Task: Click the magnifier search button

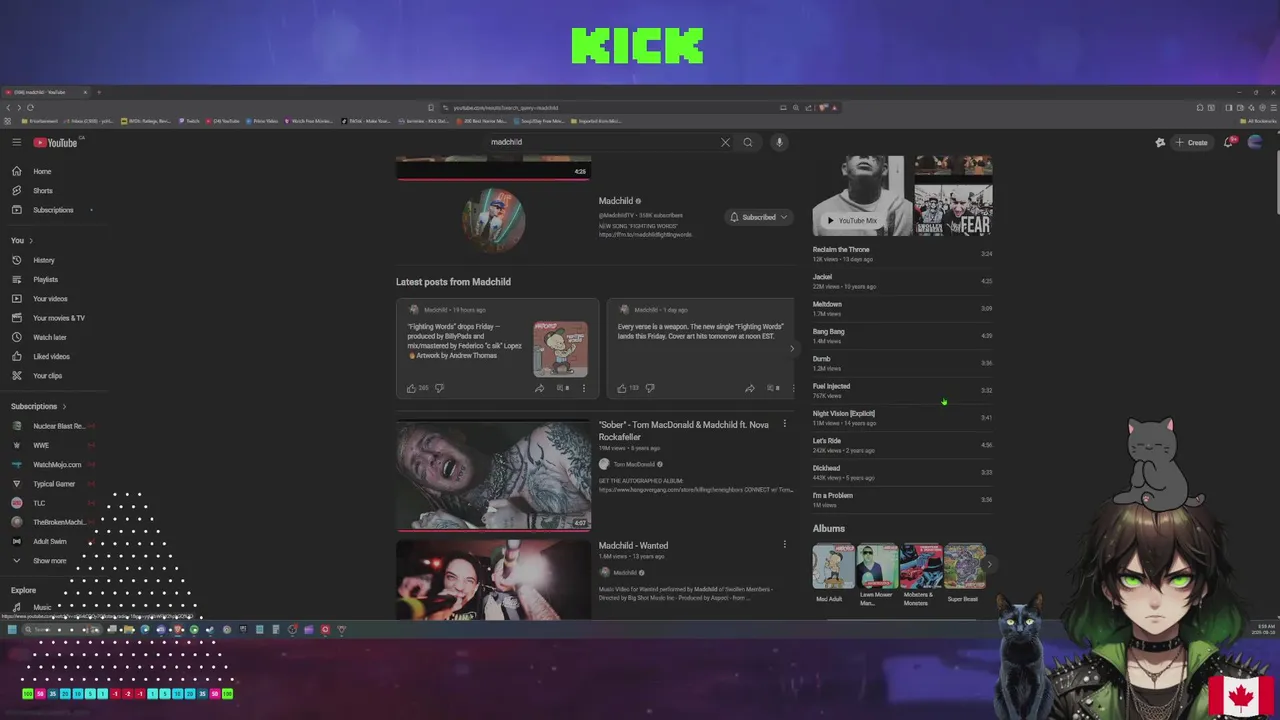Action: click(747, 142)
